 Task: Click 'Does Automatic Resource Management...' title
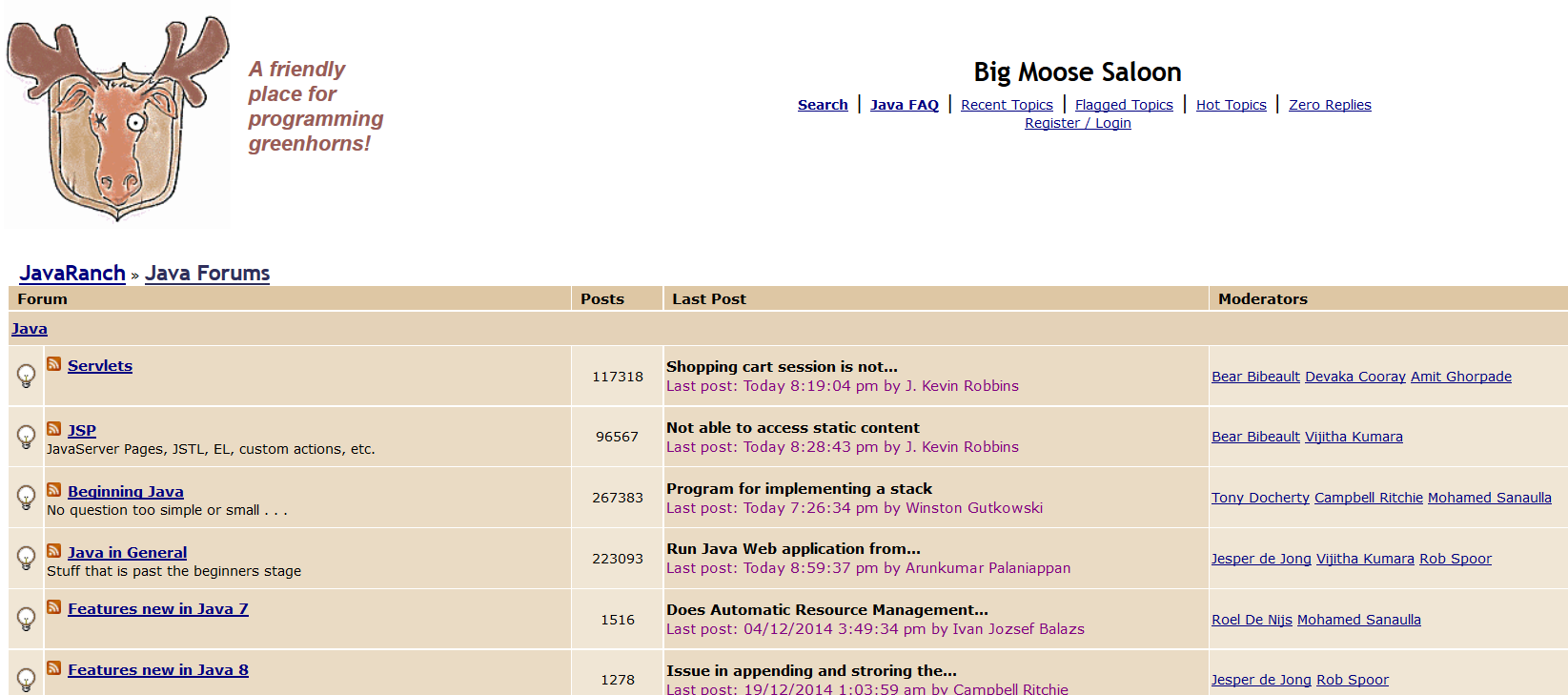[827, 610]
